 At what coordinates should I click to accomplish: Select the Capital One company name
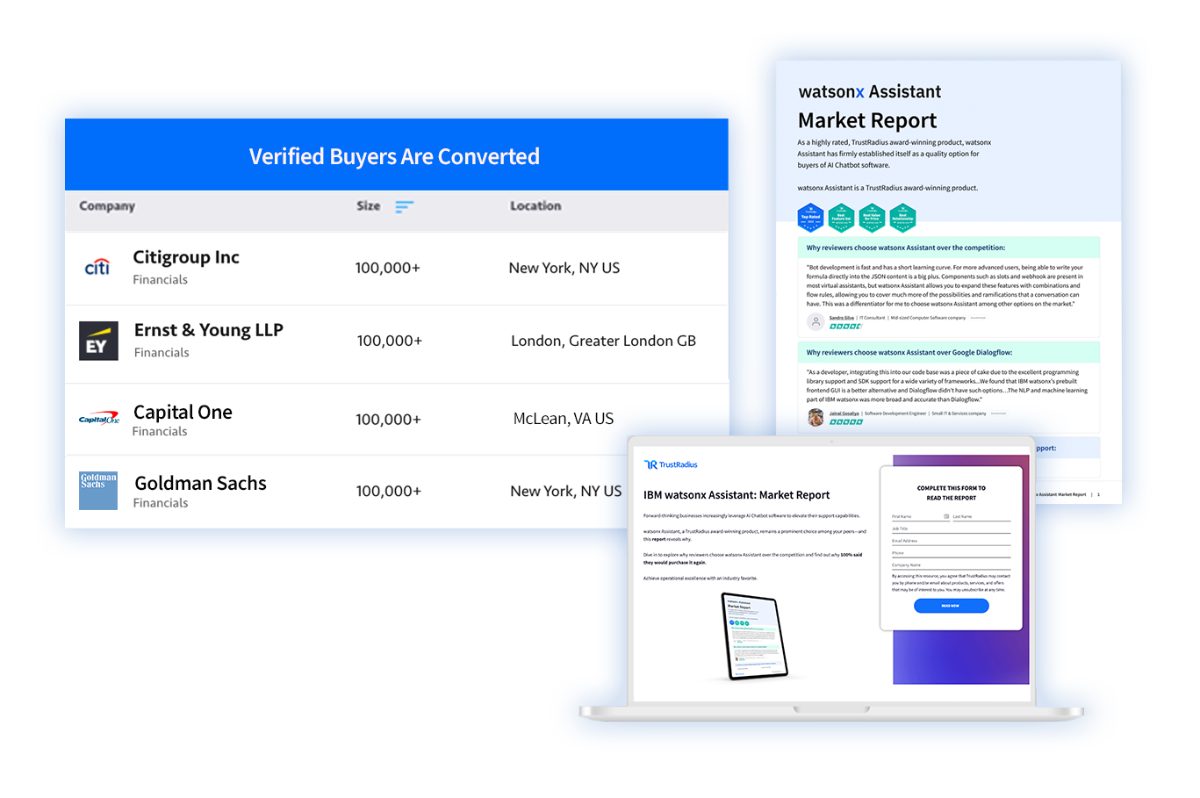pos(183,412)
